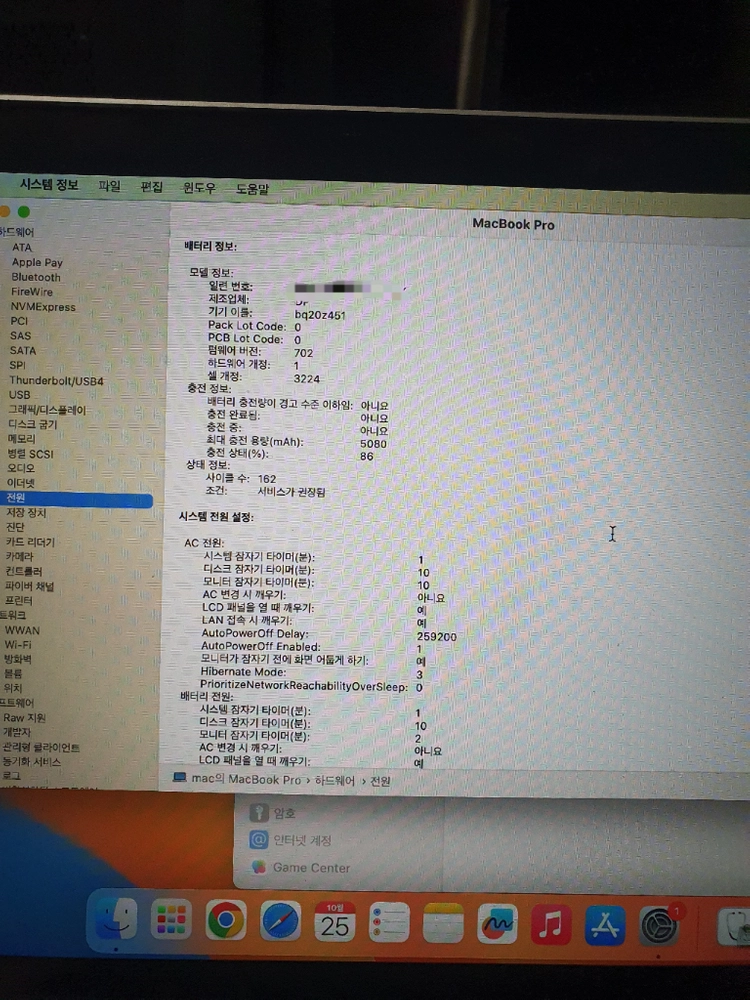The height and width of the screenshot is (1000, 750).
Task: Select ATA in hardware sidebar
Action: click(22, 247)
